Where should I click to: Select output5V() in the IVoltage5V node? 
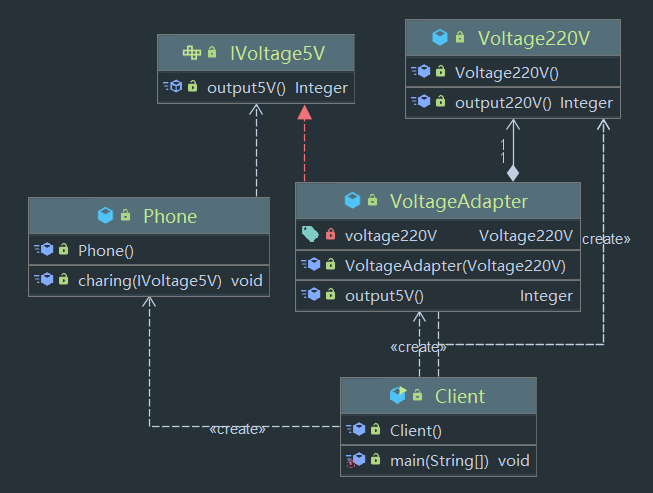(x=247, y=87)
